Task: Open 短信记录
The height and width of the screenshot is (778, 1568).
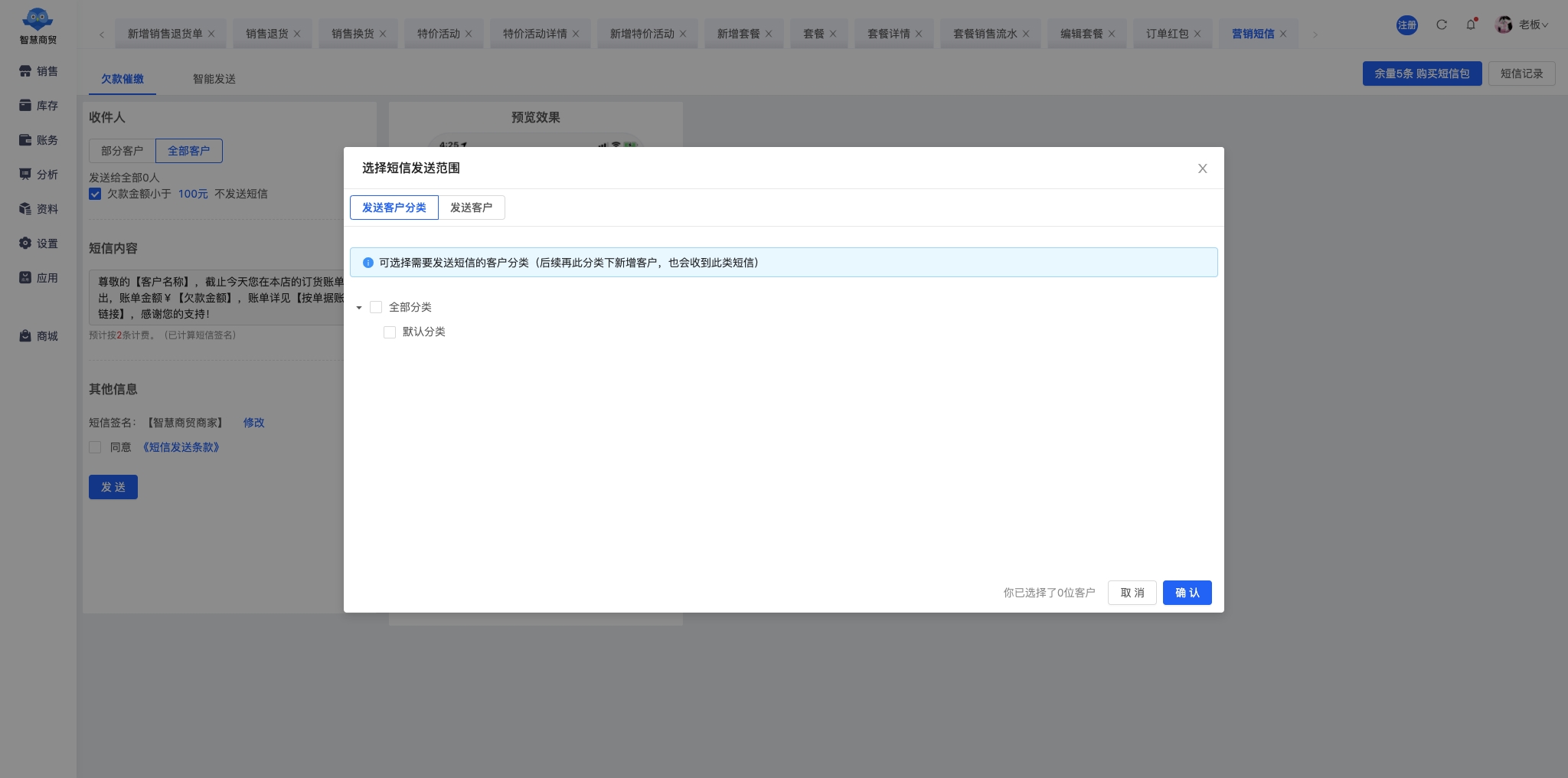Action: pos(1522,74)
